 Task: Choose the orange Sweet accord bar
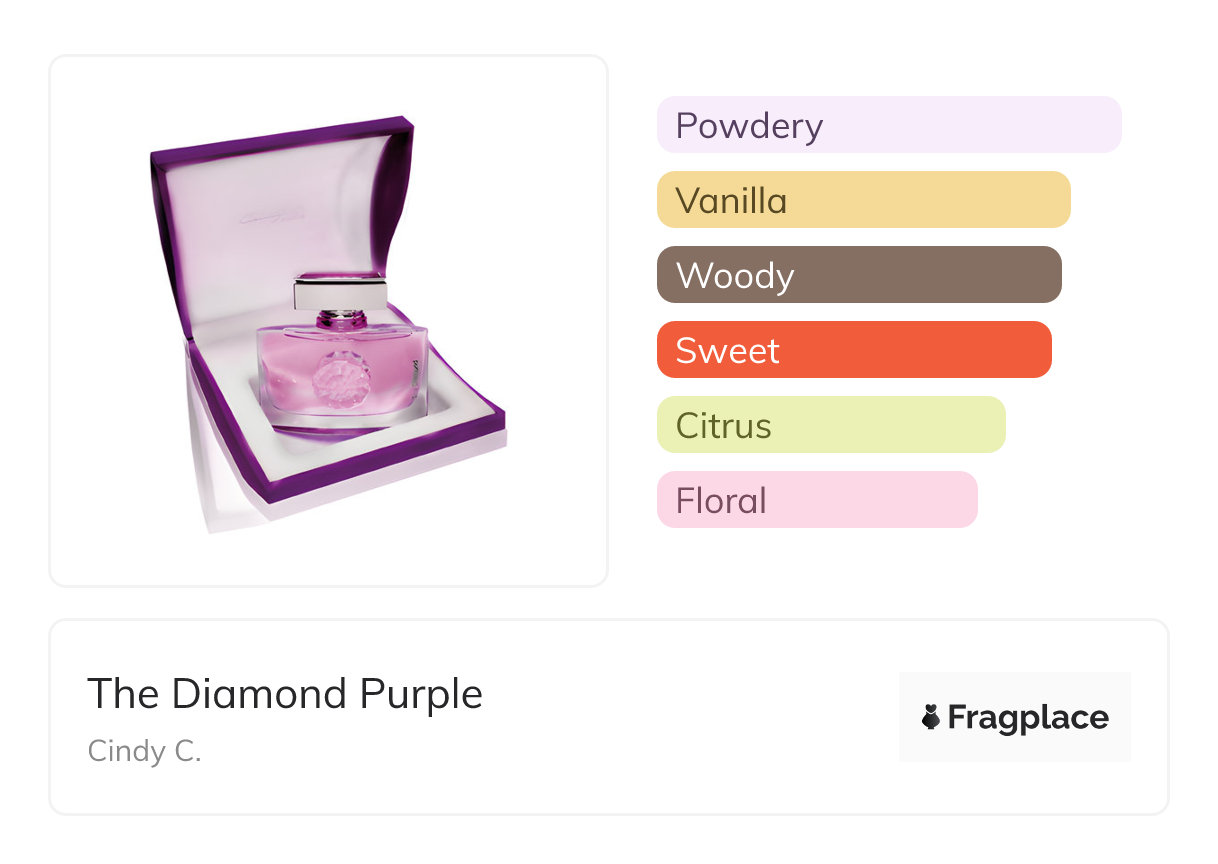point(853,350)
